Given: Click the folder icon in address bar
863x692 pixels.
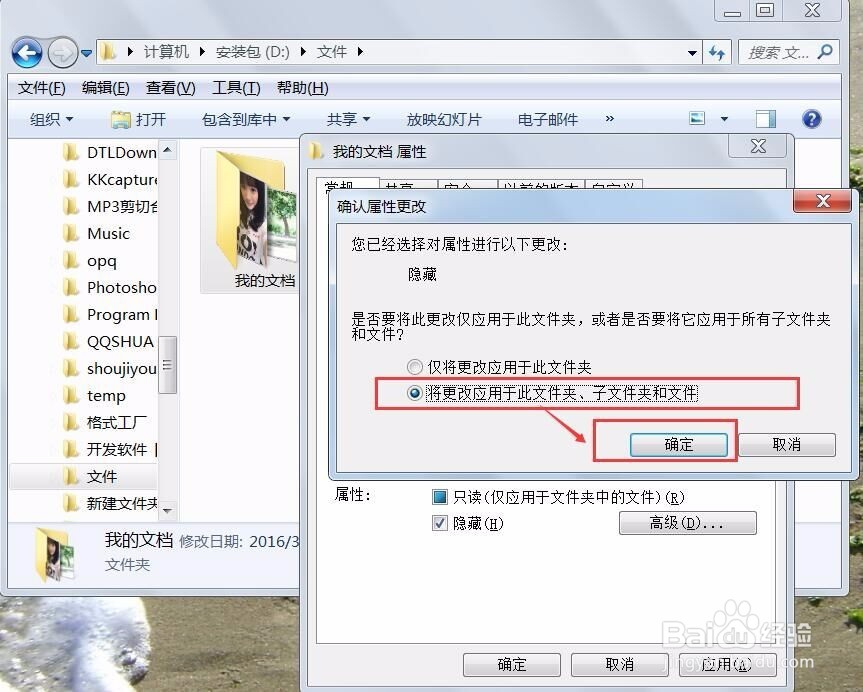Looking at the screenshot, I should [109, 52].
